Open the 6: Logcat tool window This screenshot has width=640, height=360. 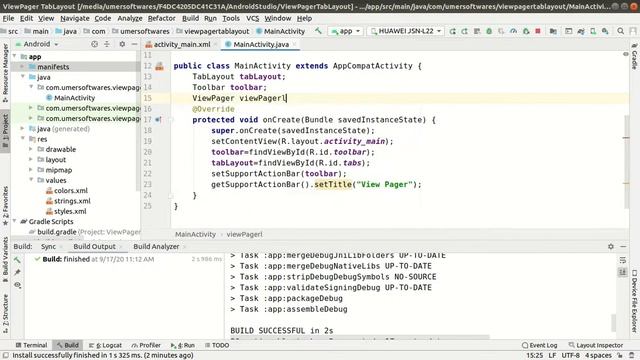click(x=105, y=345)
